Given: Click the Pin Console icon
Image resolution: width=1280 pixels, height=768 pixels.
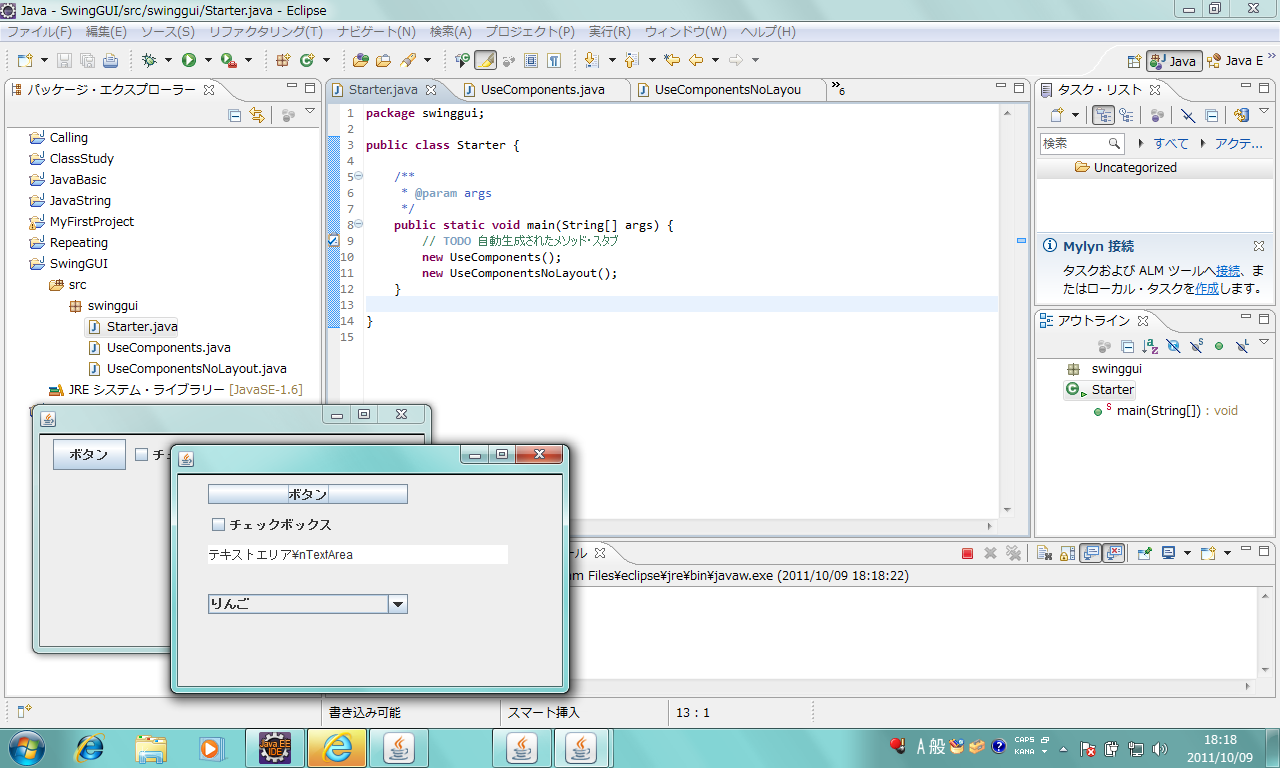Looking at the screenshot, I should (x=1144, y=553).
